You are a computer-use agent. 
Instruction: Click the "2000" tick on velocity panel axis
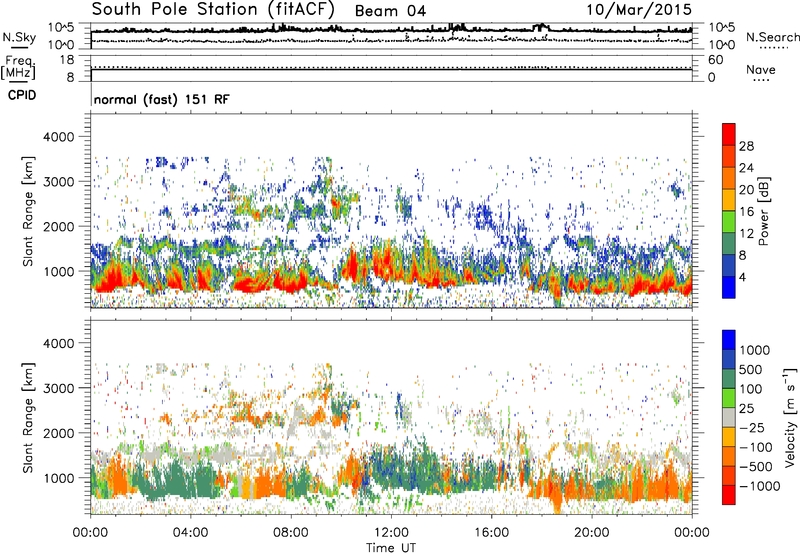pos(58,433)
